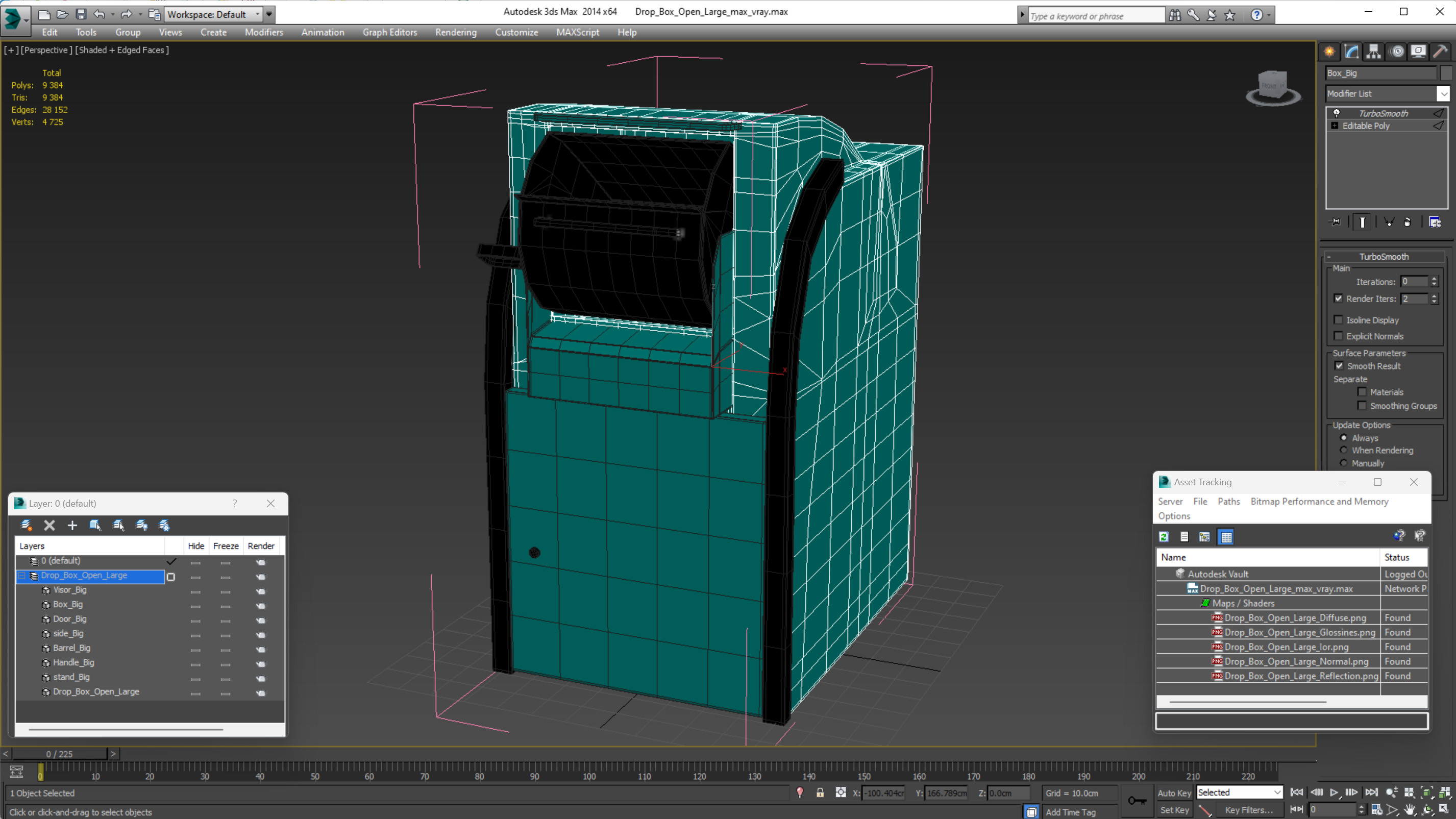Select the When Rendering update option
This screenshot has height=819, width=1456.
1344,450
